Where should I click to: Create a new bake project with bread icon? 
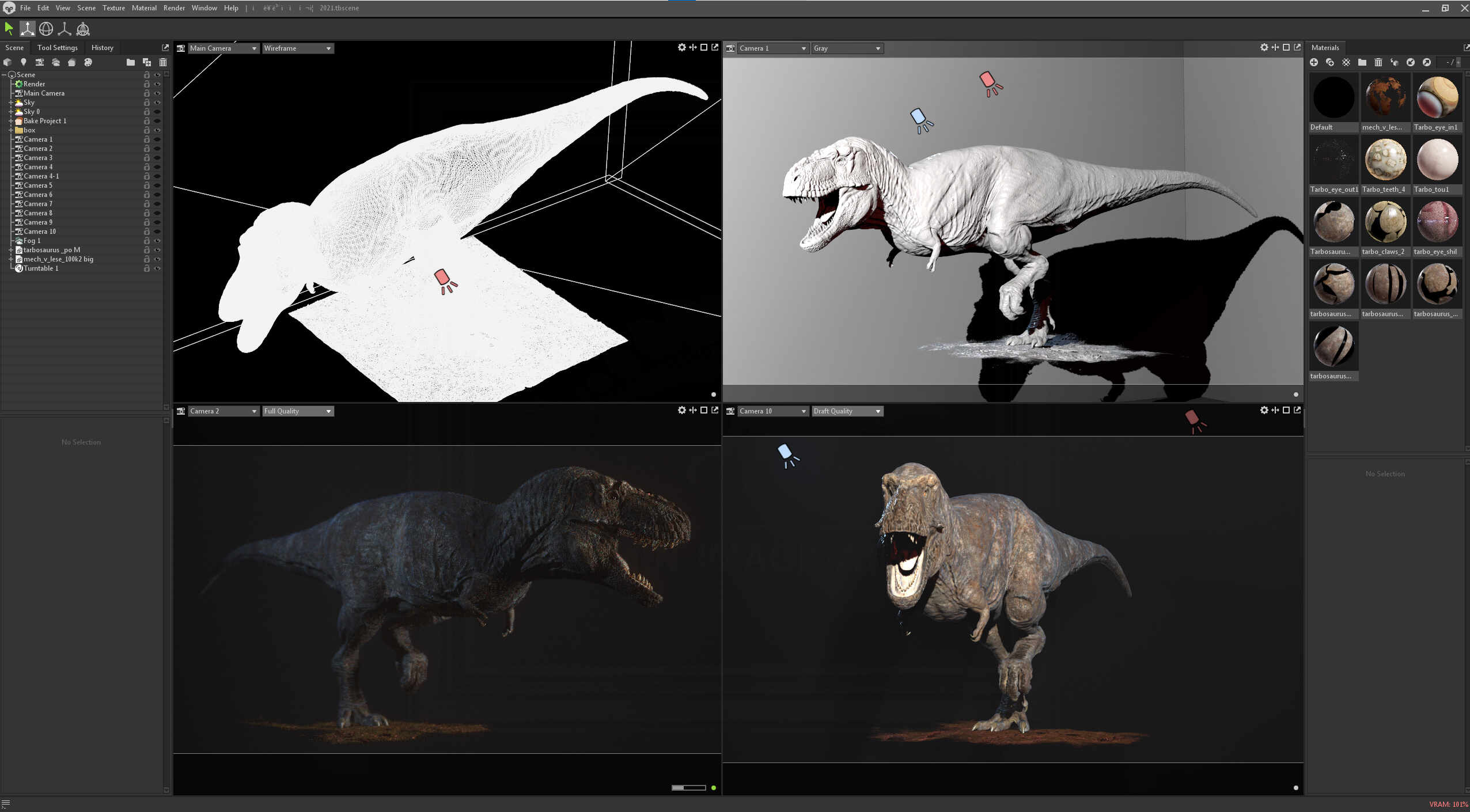pos(72,62)
